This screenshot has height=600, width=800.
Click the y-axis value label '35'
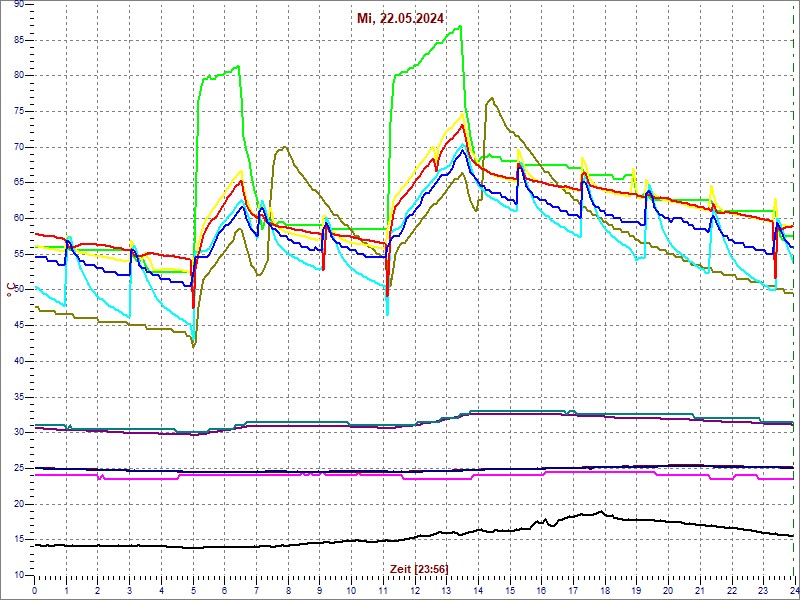[x=19, y=397]
